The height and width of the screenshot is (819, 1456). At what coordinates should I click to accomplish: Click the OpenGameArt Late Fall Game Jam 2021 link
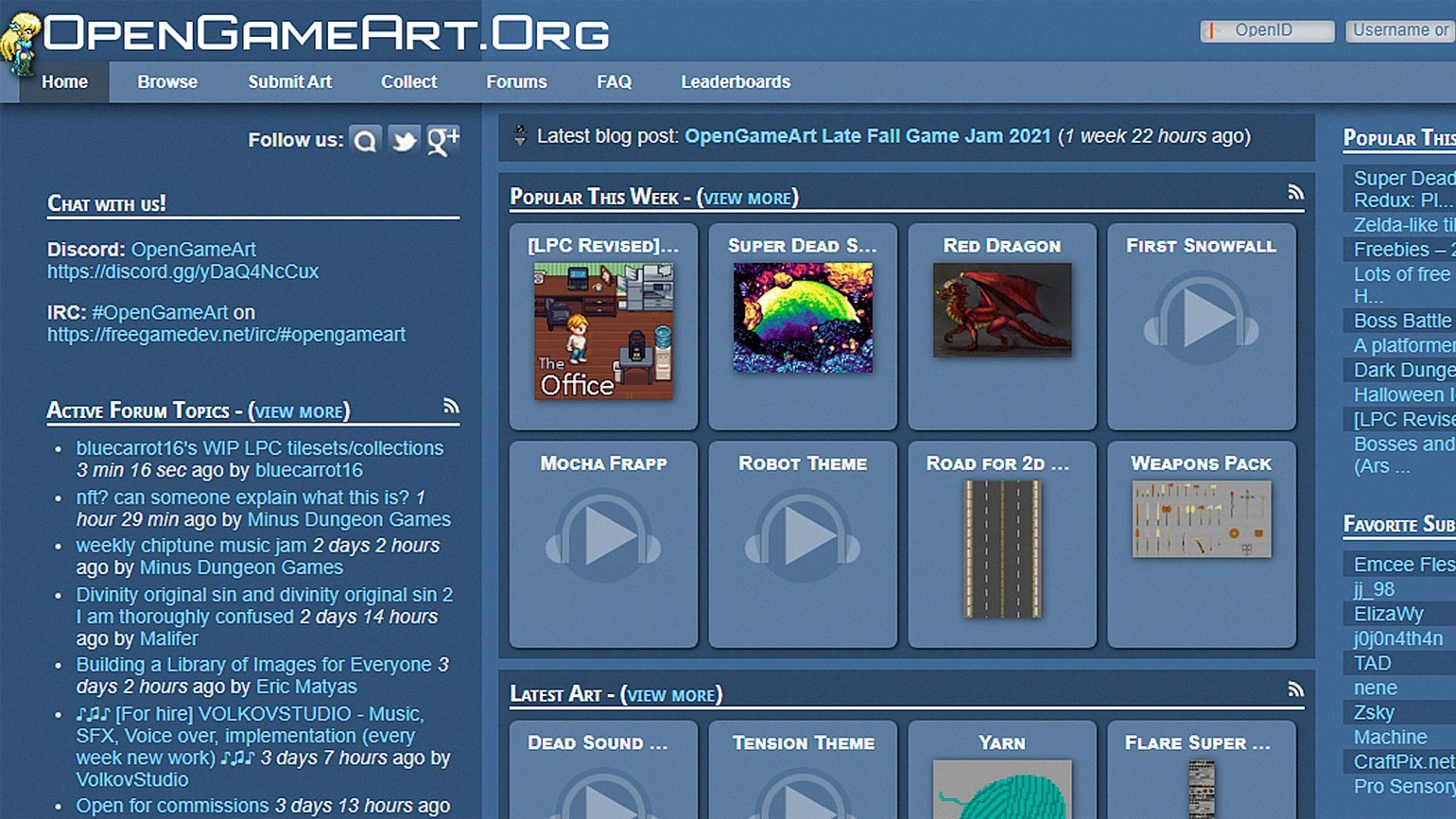(x=868, y=136)
